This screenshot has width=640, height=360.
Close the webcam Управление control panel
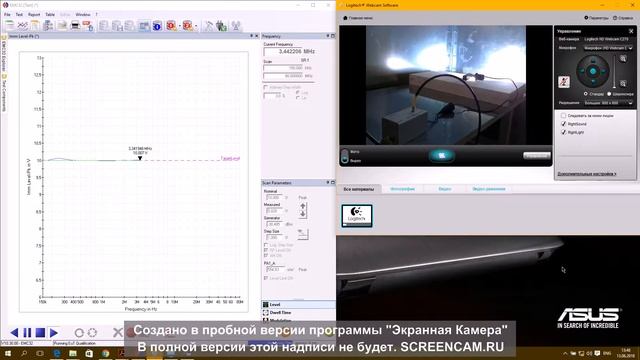tap(631, 31)
